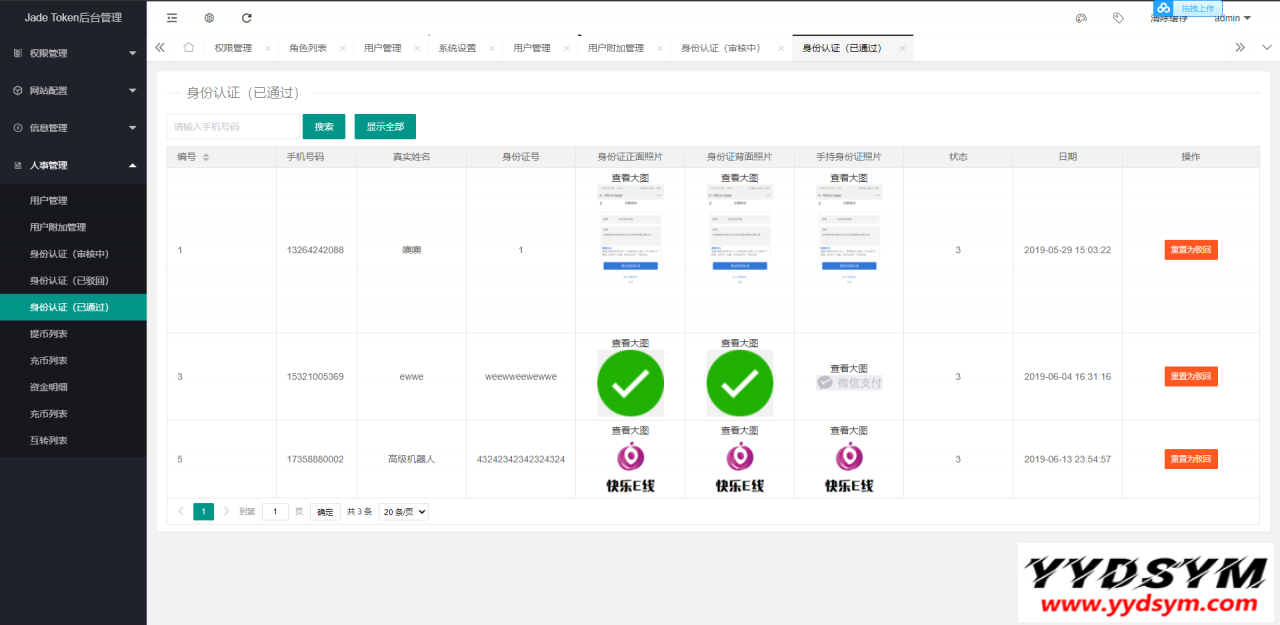1280x625 pixels.
Task: Open the theme palette icon at top right
Action: coord(1082,17)
